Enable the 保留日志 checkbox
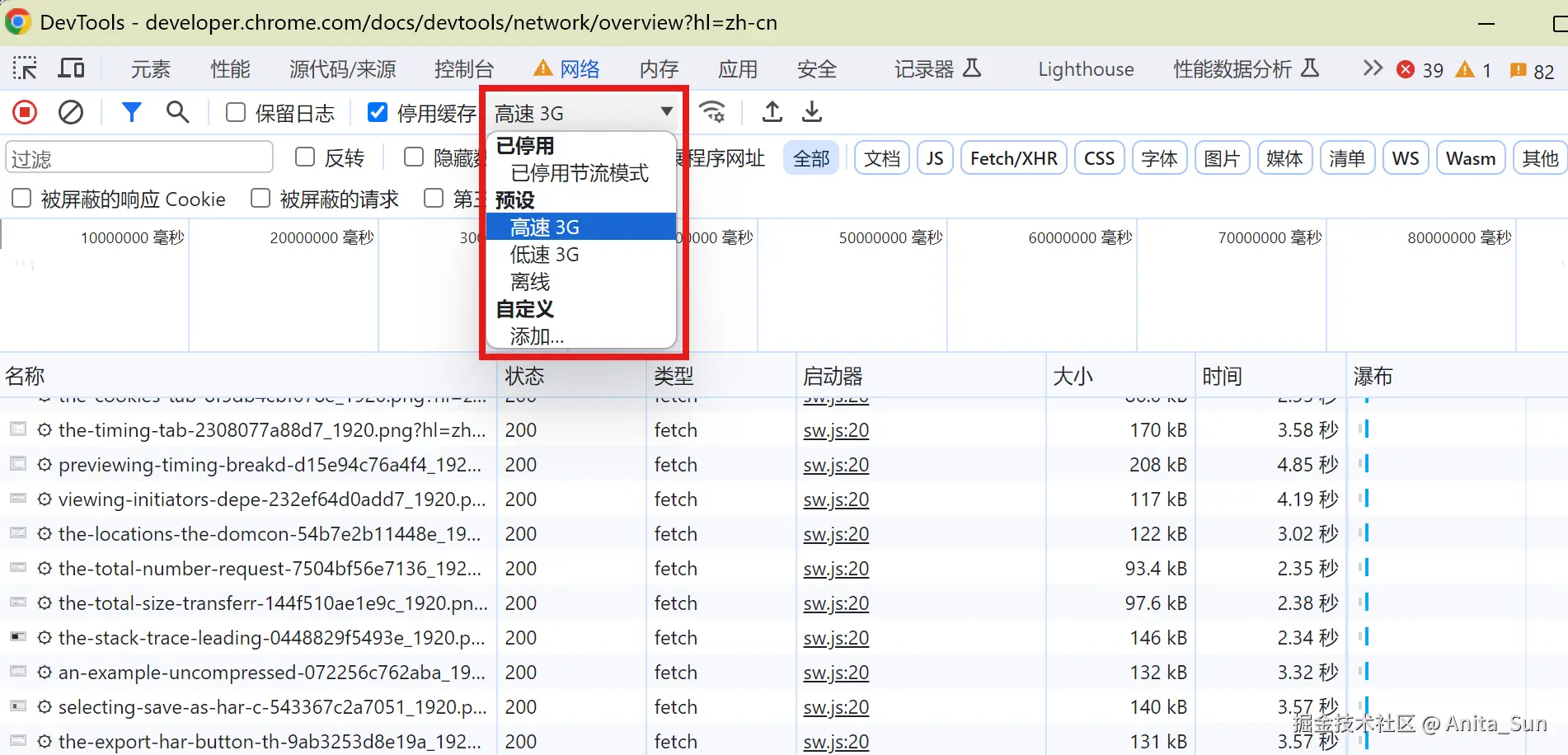 point(236,112)
